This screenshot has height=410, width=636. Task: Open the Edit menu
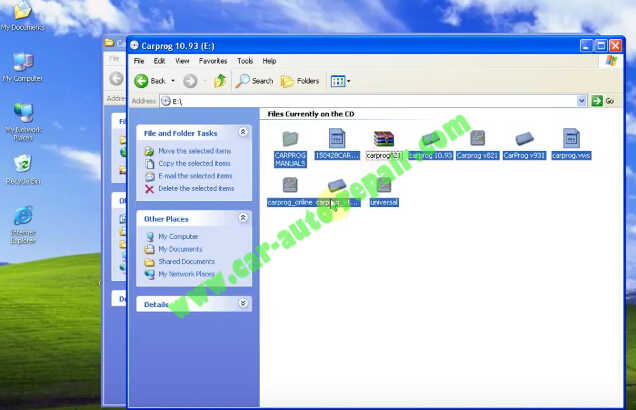coord(159,61)
